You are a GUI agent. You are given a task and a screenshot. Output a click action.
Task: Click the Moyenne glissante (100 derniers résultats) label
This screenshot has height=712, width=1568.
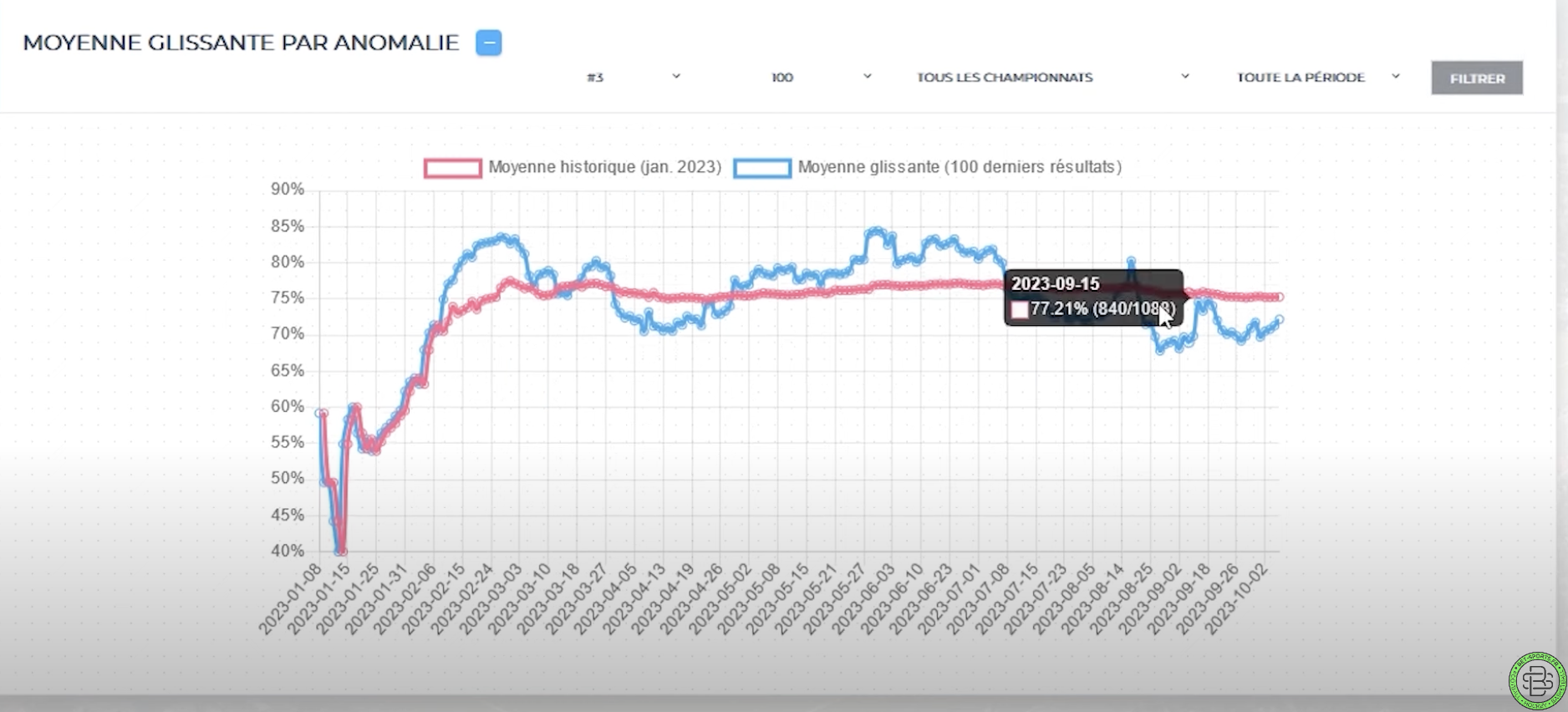960,167
